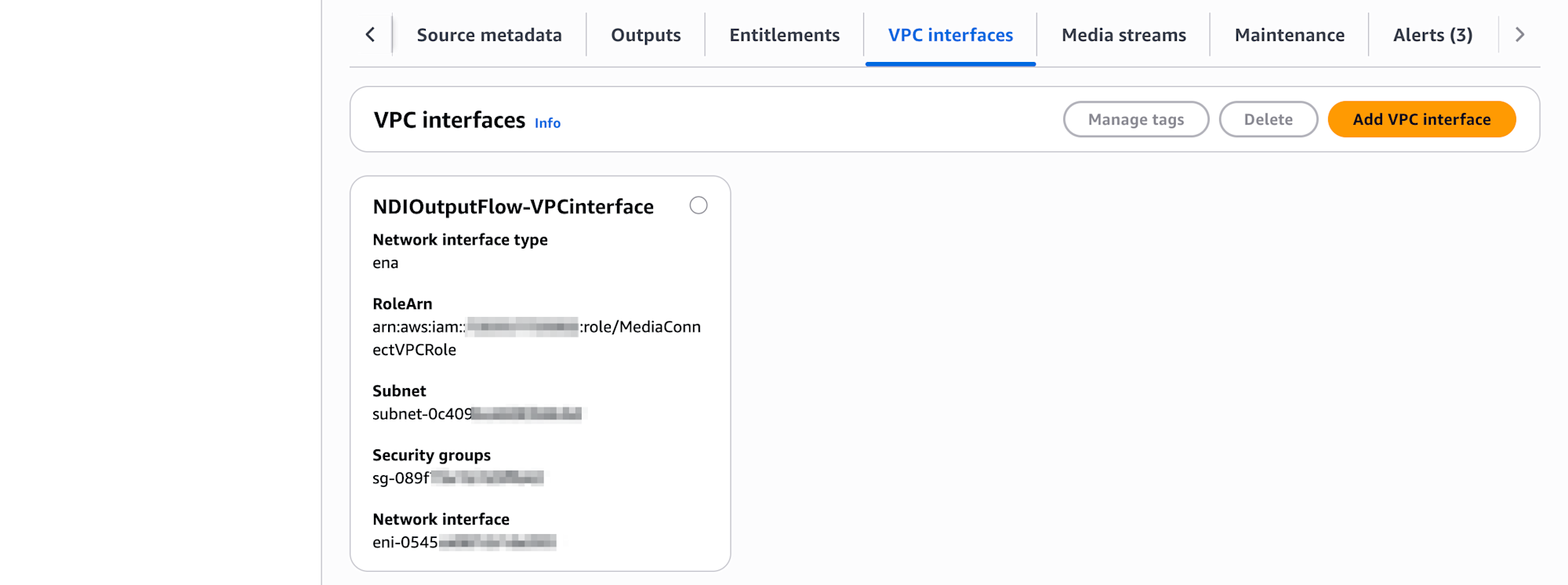Screen dimensions: 1568x585
Task: Click the eni-0545 network interface ID
Action: click(464, 542)
